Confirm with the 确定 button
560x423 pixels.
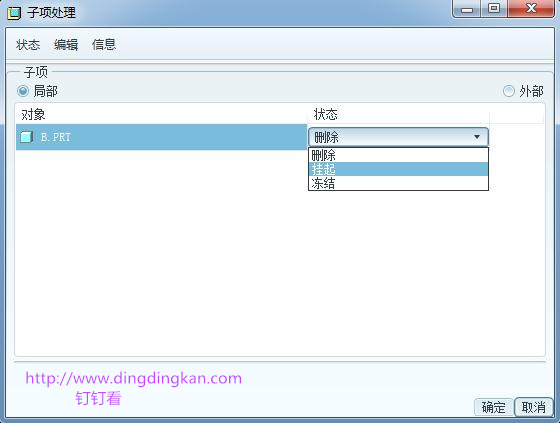click(494, 407)
